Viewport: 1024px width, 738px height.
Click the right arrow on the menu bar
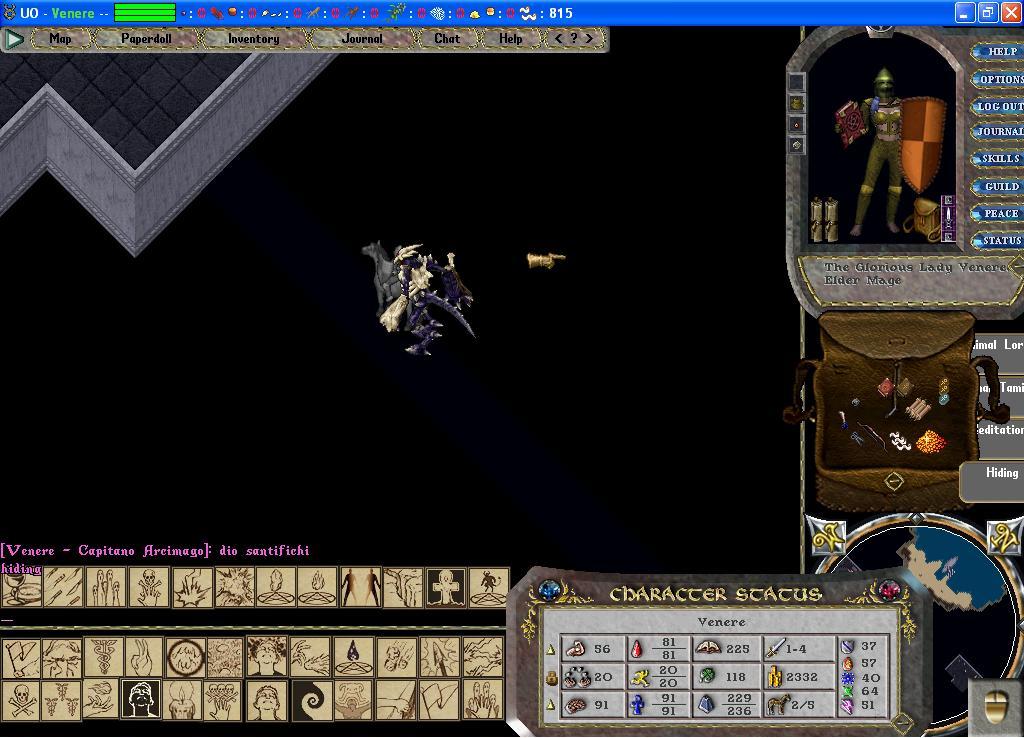tap(589, 39)
